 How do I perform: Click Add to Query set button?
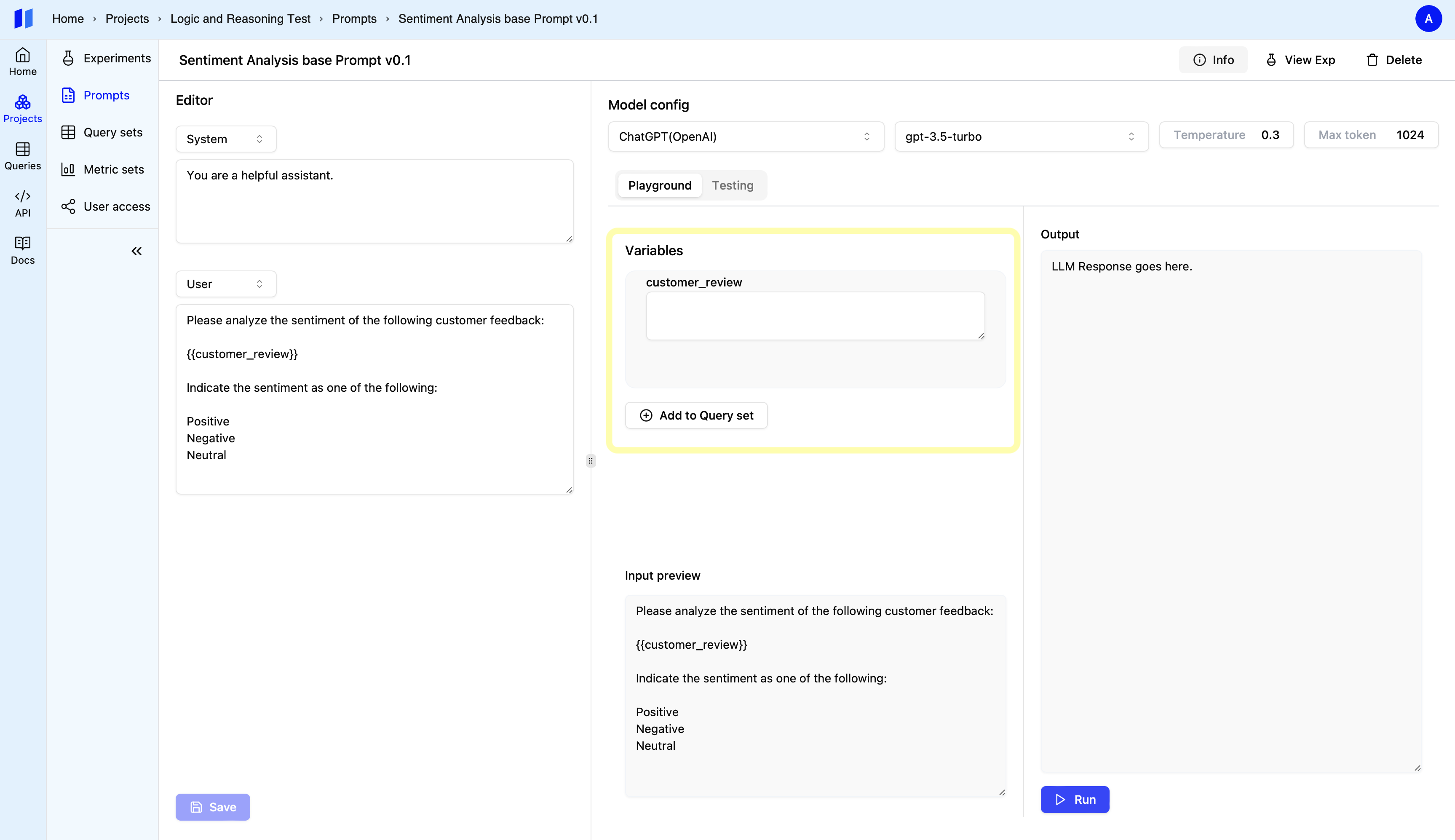coord(696,415)
